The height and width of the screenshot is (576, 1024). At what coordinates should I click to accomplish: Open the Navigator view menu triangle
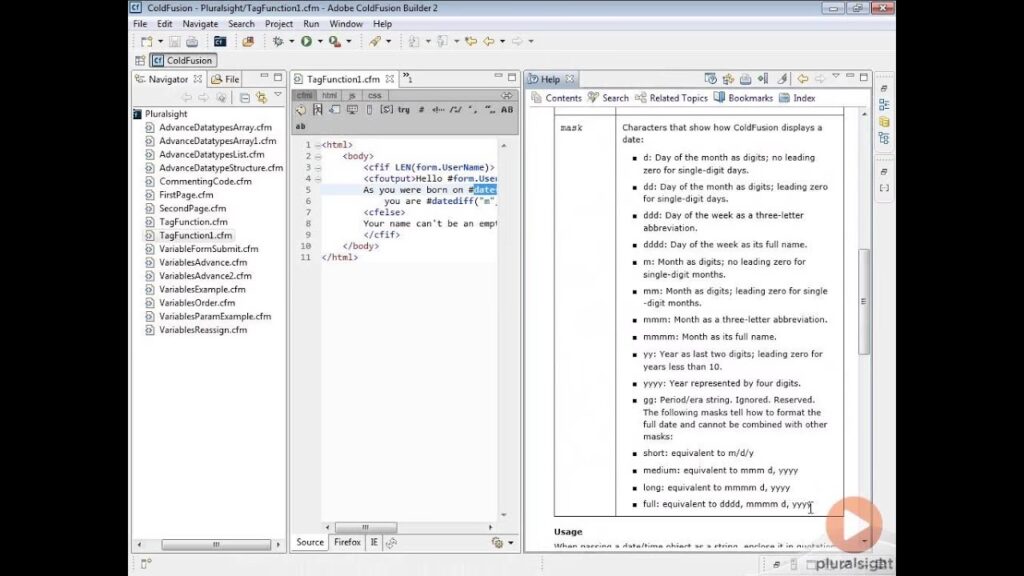278,95
